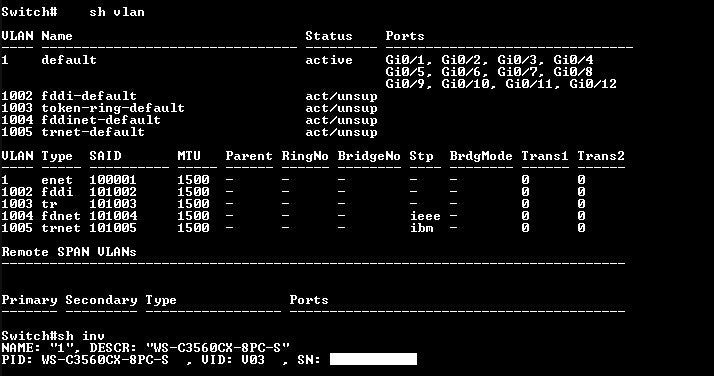This screenshot has width=714, height=376.
Task: Click the SAID value '101003'
Action: [113, 204]
